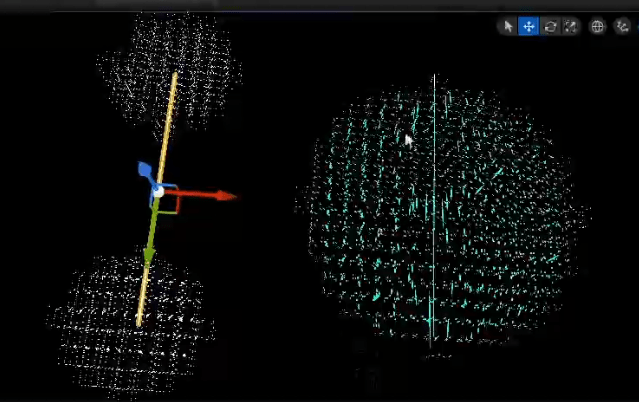This screenshot has height=402, width=639.
Task: Switch to the Rotate transform tool
Action: pos(549,27)
